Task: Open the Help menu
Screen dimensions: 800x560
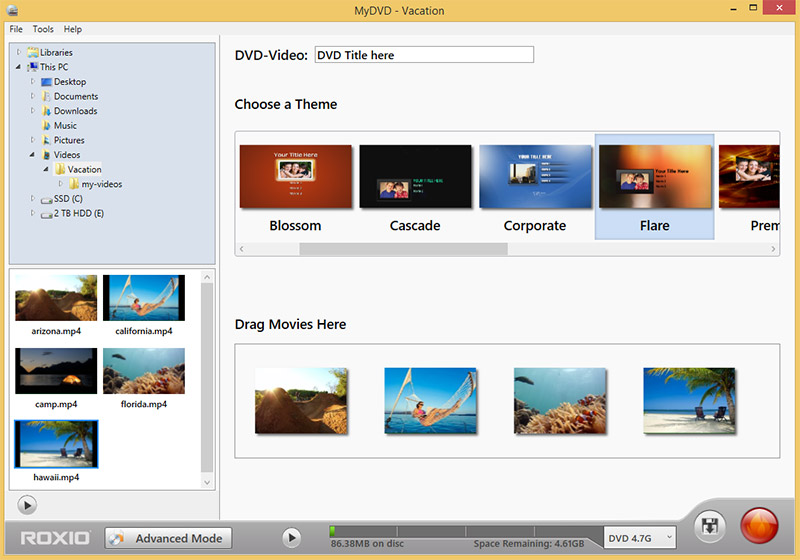Action: click(72, 29)
